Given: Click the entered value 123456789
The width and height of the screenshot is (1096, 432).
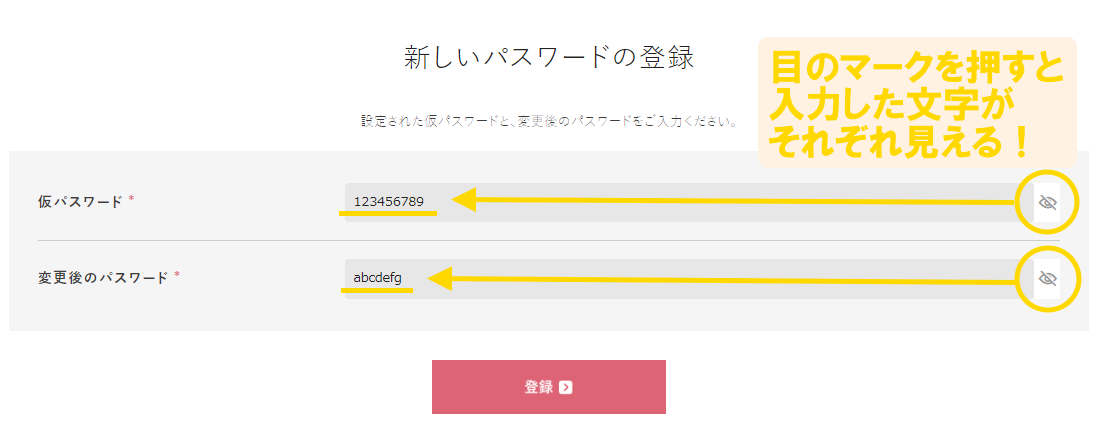Looking at the screenshot, I should [389, 201].
